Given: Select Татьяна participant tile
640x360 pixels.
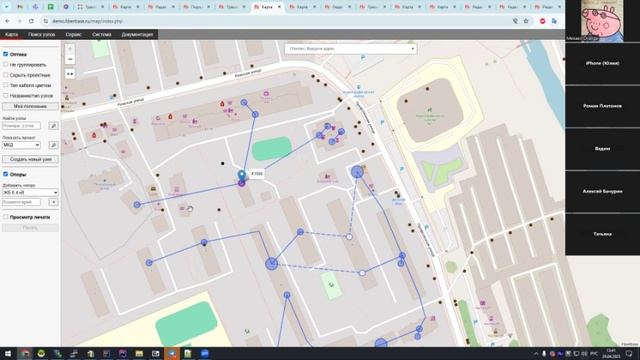Looking at the screenshot, I should click(x=602, y=234).
